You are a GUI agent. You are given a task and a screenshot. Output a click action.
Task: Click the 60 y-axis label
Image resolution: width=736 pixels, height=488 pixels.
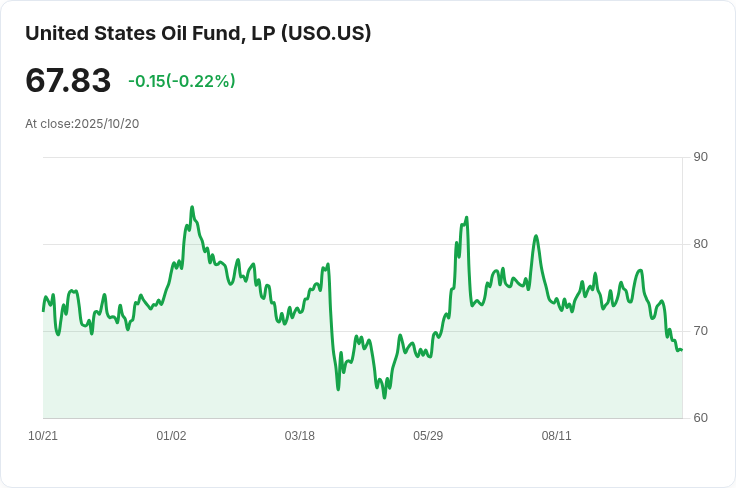pyautogui.click(x=700, y=418)
